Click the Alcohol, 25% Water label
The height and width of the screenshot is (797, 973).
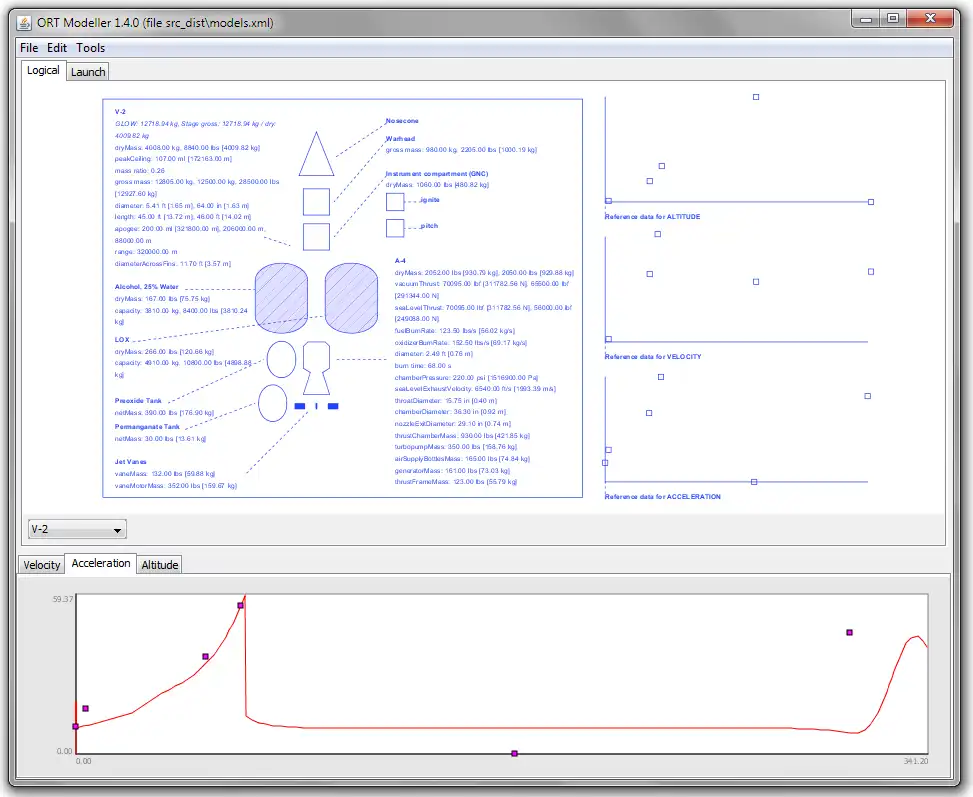click(146, 287)
